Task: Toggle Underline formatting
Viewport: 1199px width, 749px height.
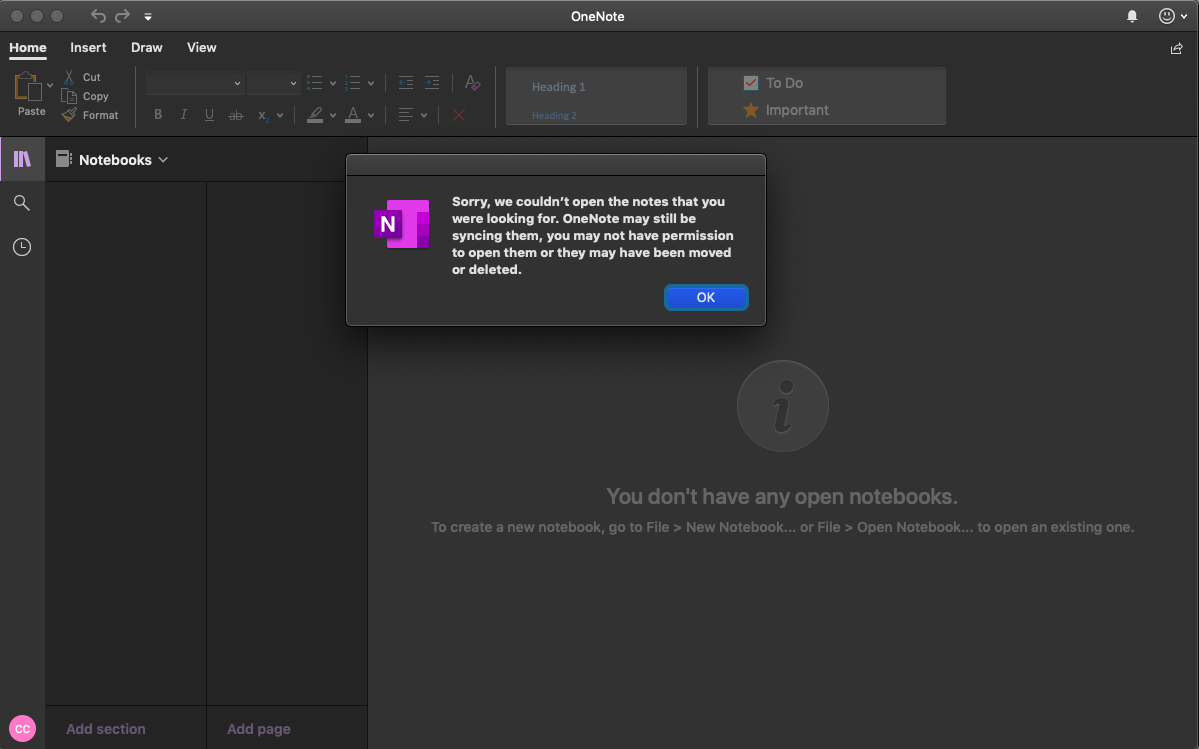Action: (209, 115)
